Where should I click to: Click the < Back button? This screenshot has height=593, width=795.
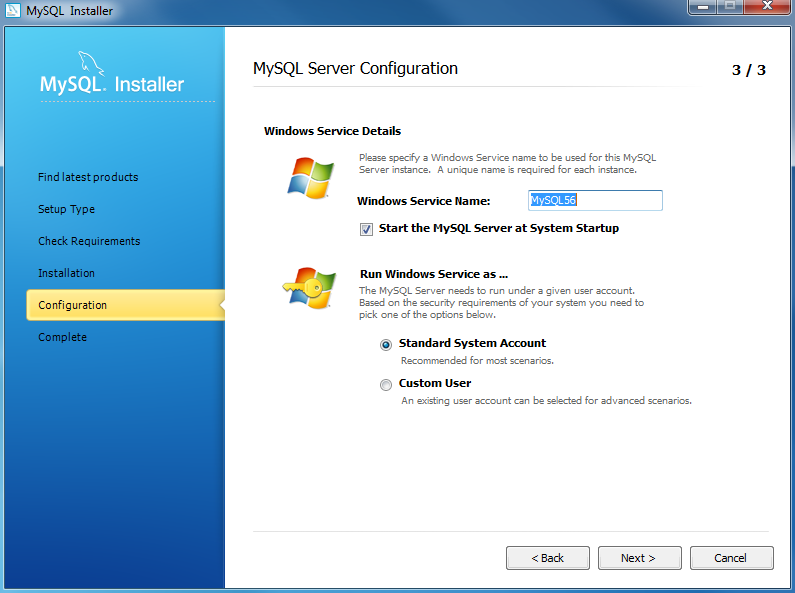pos(548,558)
